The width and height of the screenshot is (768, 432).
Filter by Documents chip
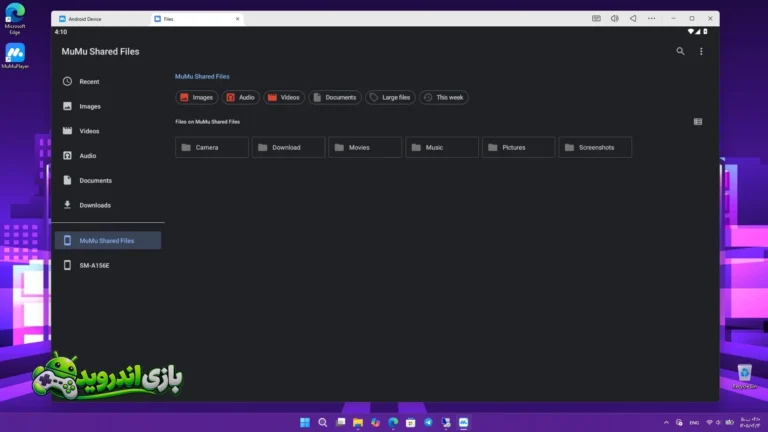(x=335, y=97)
